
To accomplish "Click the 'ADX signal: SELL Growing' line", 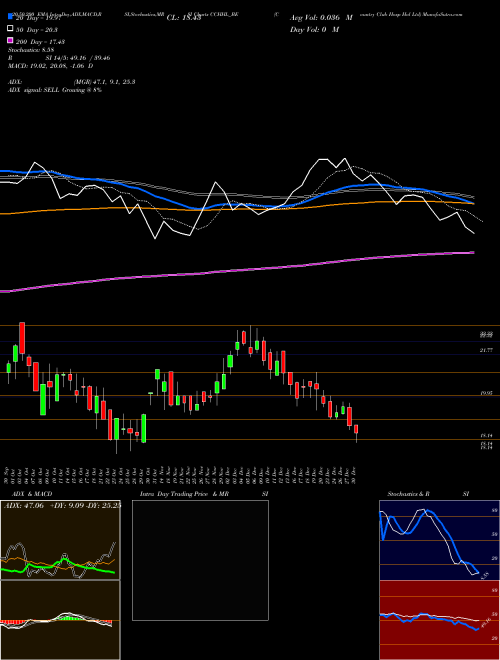I will click(55, 90).
